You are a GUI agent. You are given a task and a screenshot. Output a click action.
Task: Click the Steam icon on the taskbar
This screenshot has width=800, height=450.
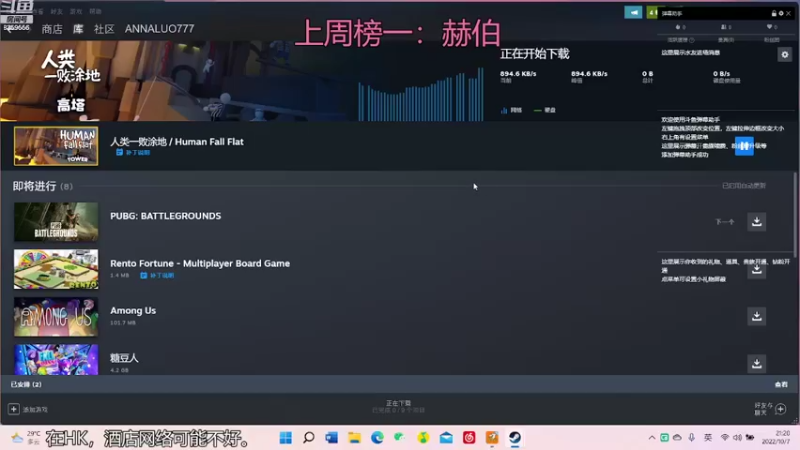pos(515,437)
